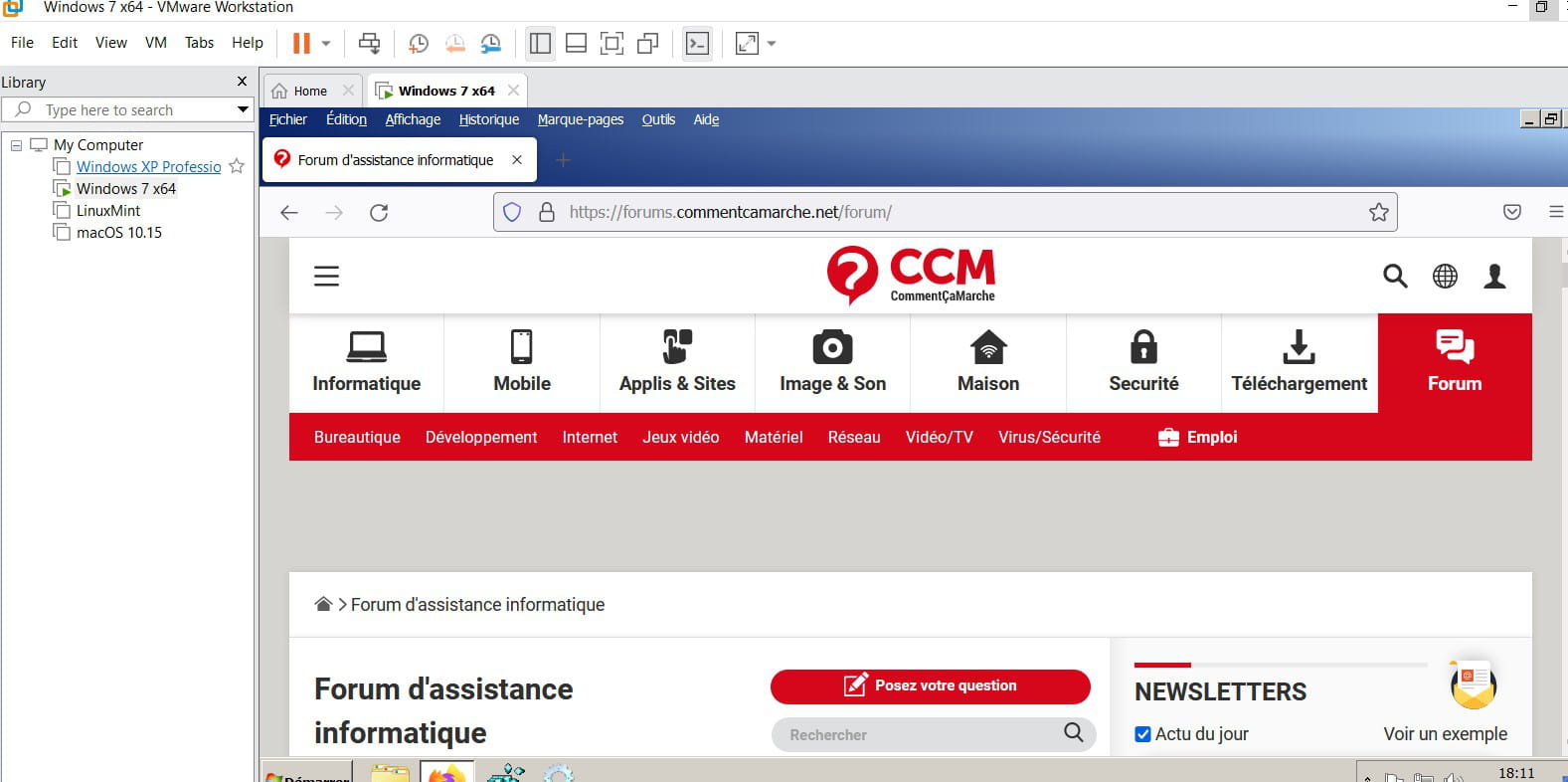
Task: Enter full screen mode in VMware
Action: [611, 43]
